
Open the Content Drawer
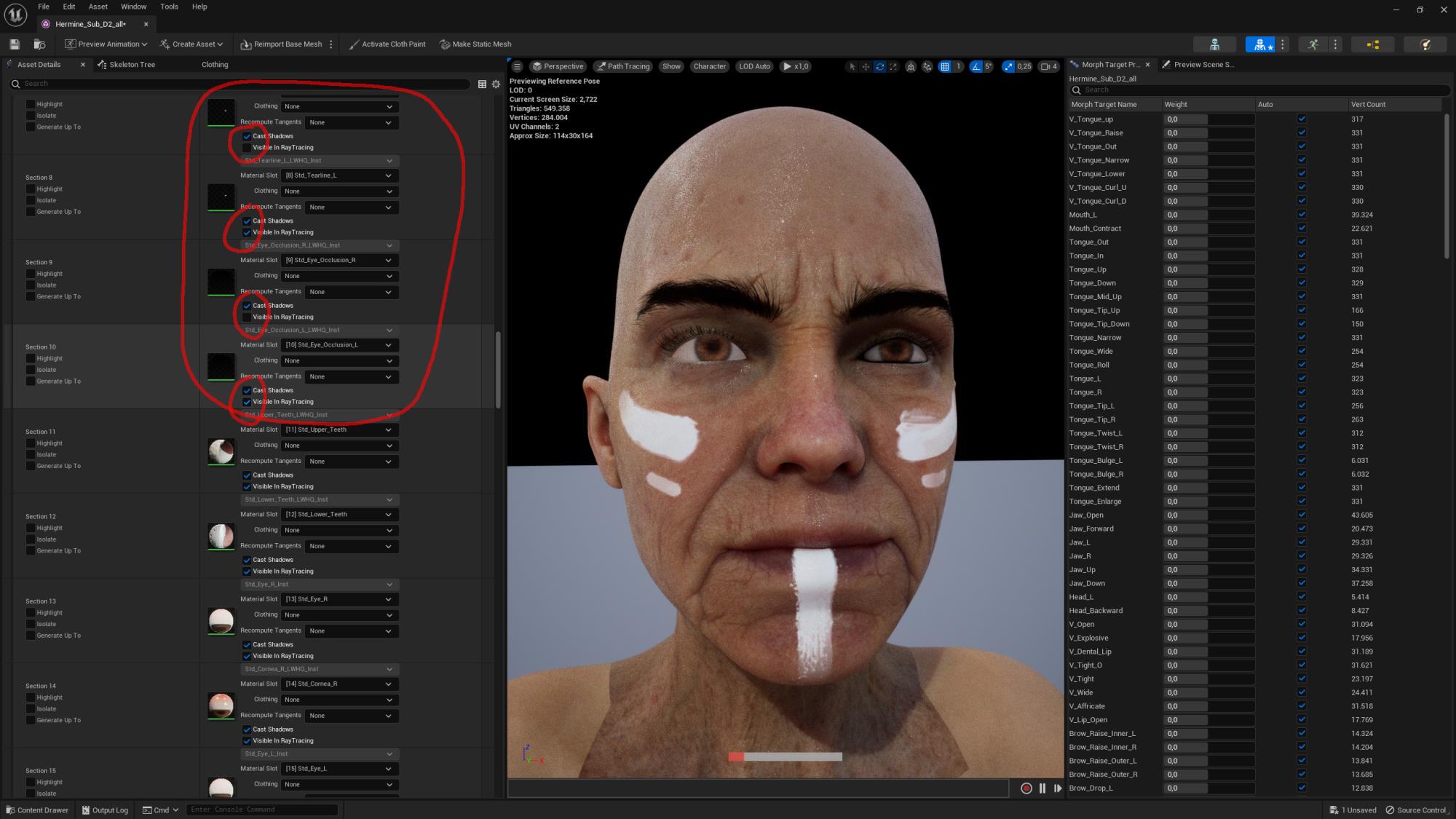37,810
